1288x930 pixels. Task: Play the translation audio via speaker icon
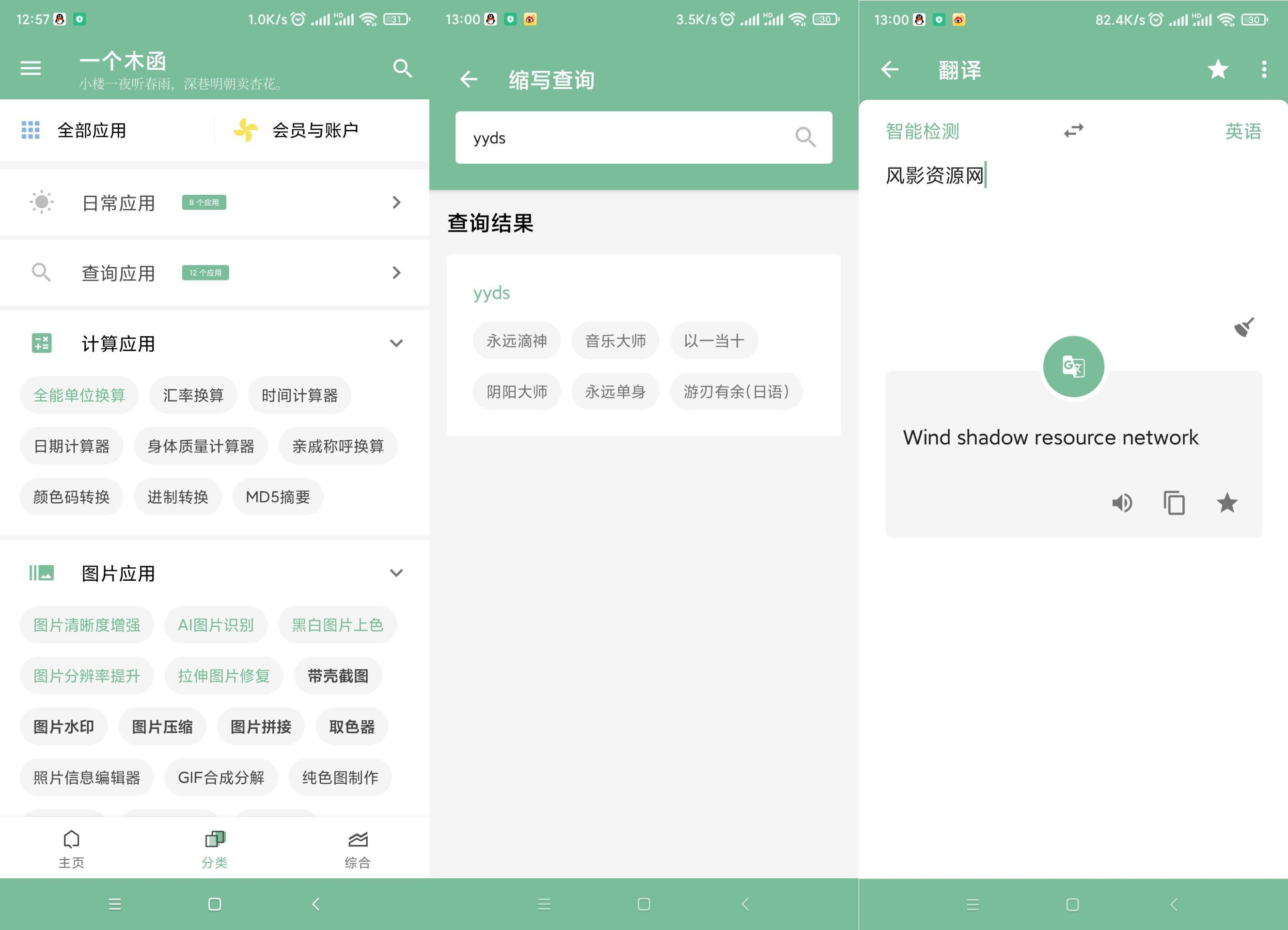[x=1122, y=502]
